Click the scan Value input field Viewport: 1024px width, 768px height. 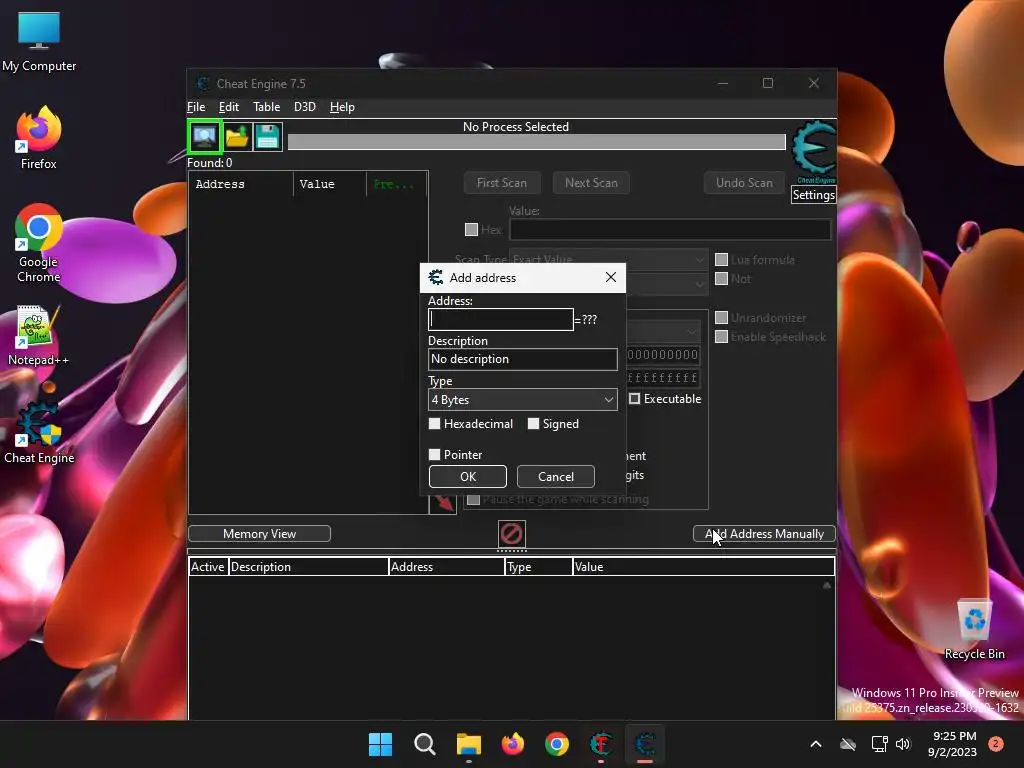point(670,229)
